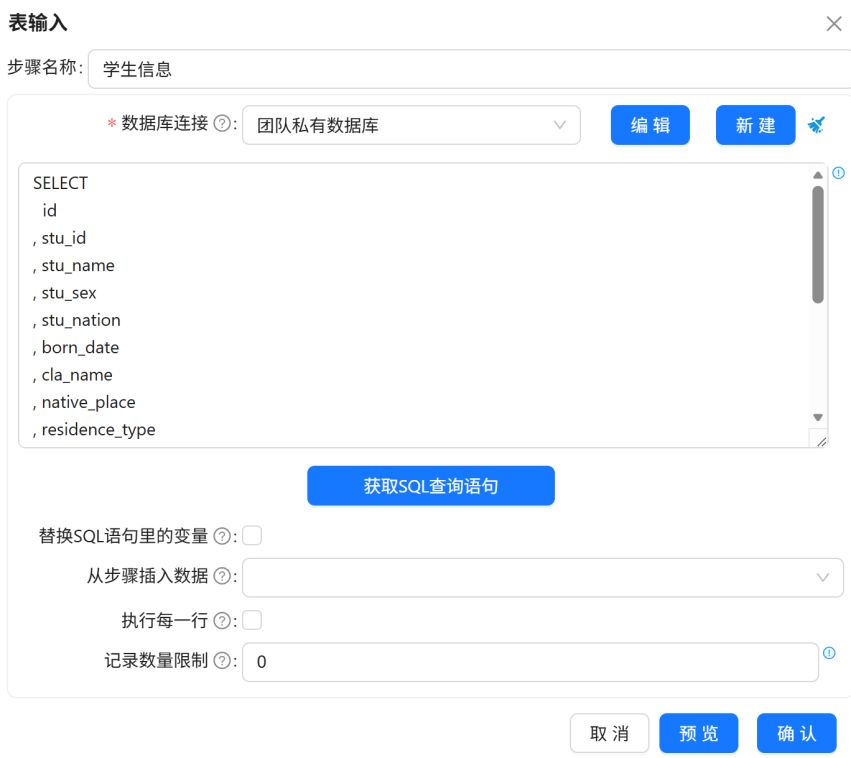
Task: Click the stu_id line in SQL editor
Action: click(59, 238)
